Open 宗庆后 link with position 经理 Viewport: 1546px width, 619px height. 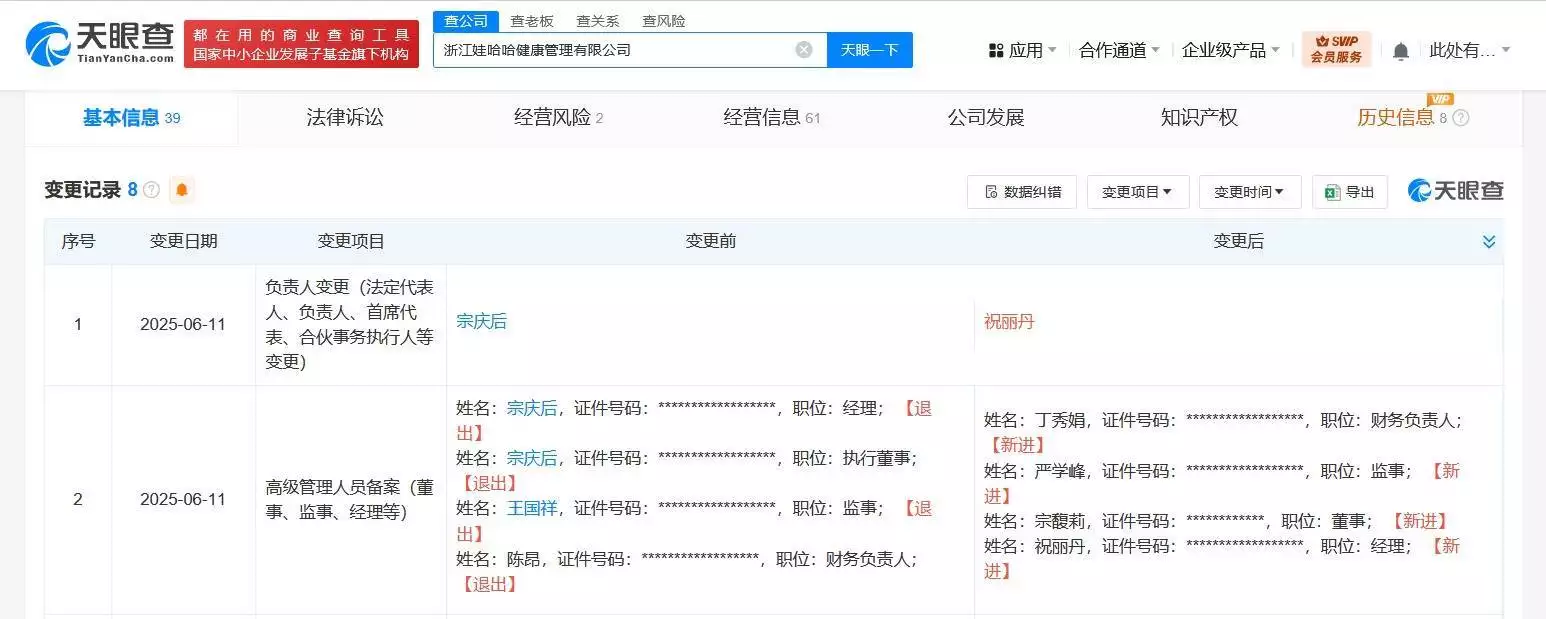pyautogui.click(x=532, y=408)
